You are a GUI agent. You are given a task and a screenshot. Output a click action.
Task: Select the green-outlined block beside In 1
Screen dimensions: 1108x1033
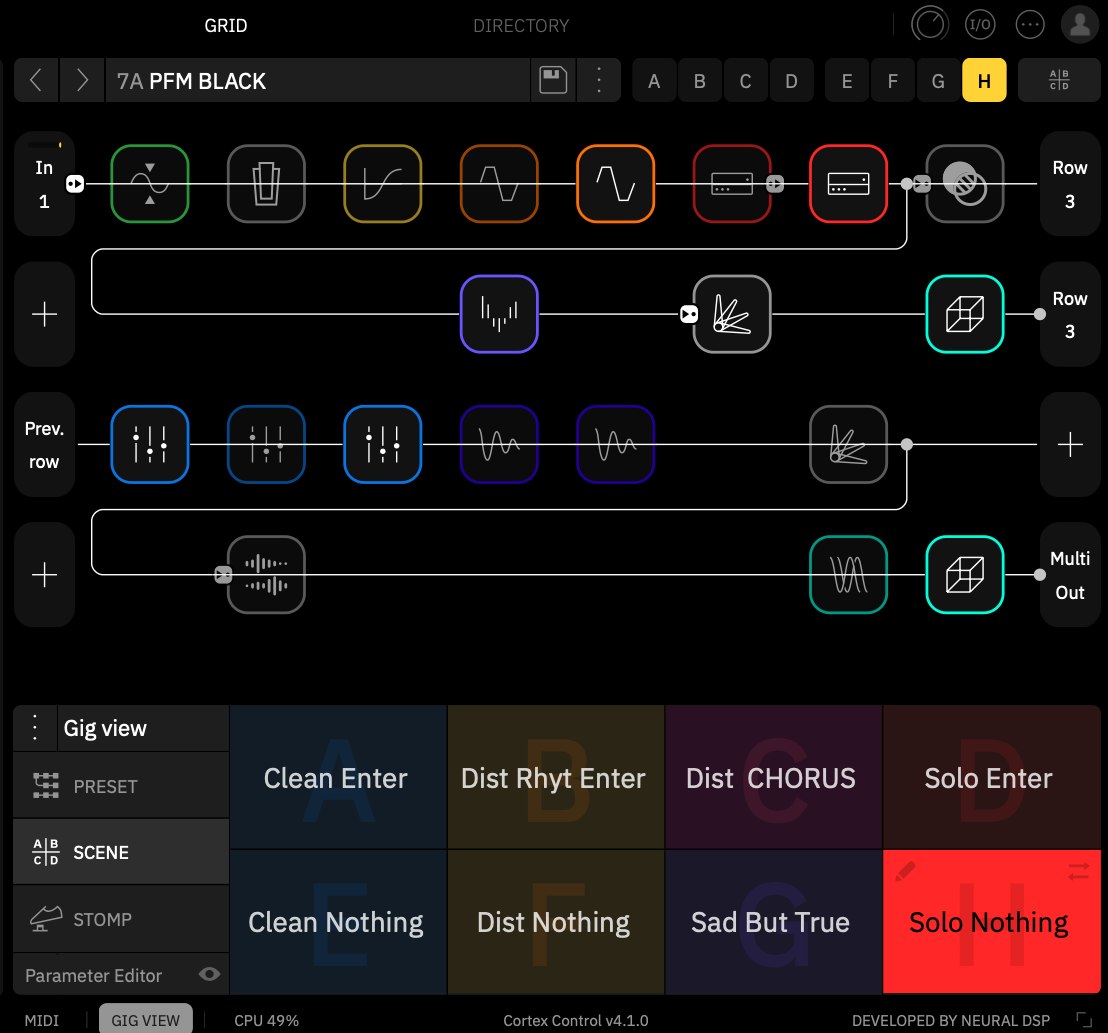(x=150, y=184)
